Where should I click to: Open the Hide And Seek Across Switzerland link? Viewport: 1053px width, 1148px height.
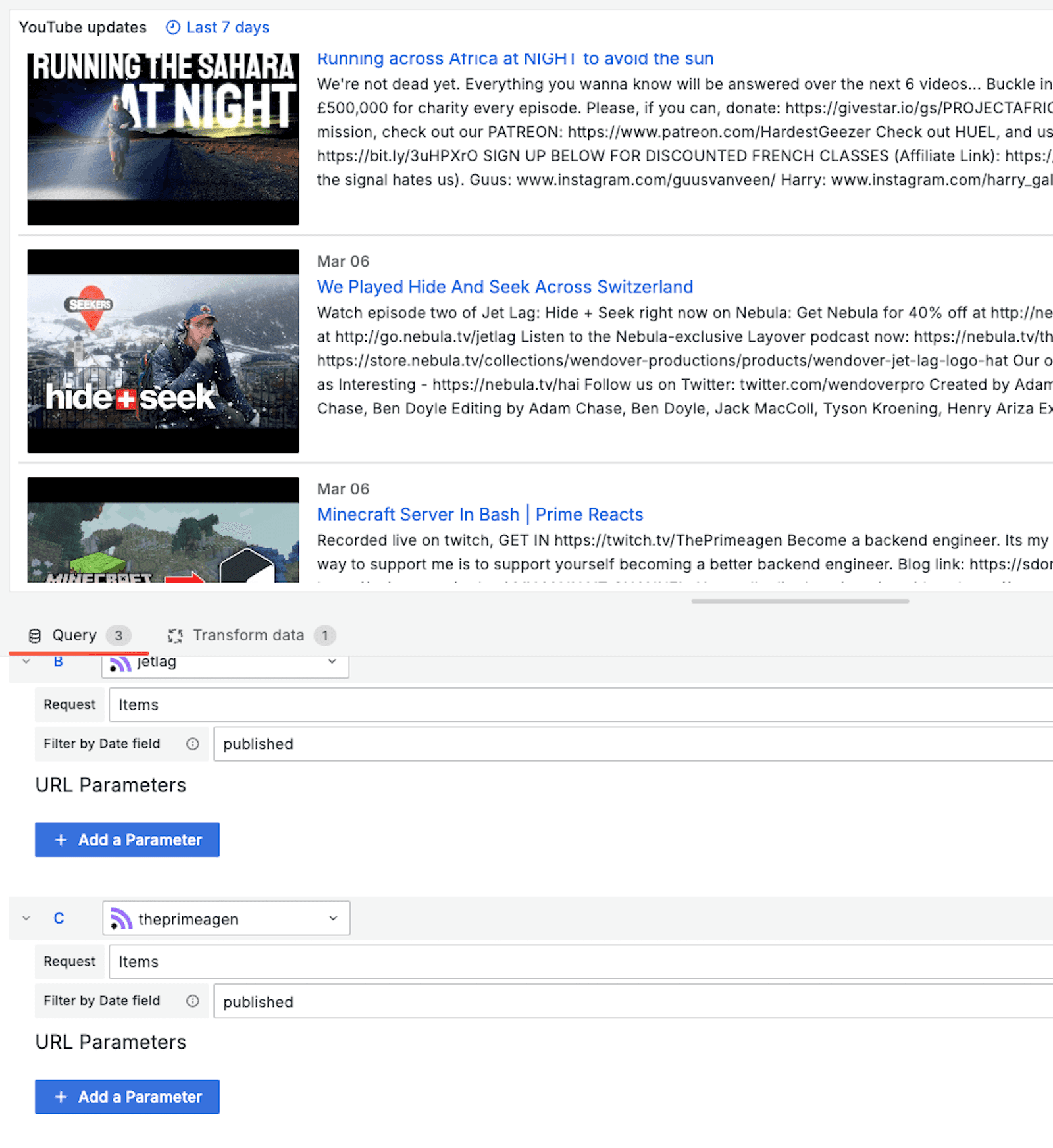coord(505,287)
